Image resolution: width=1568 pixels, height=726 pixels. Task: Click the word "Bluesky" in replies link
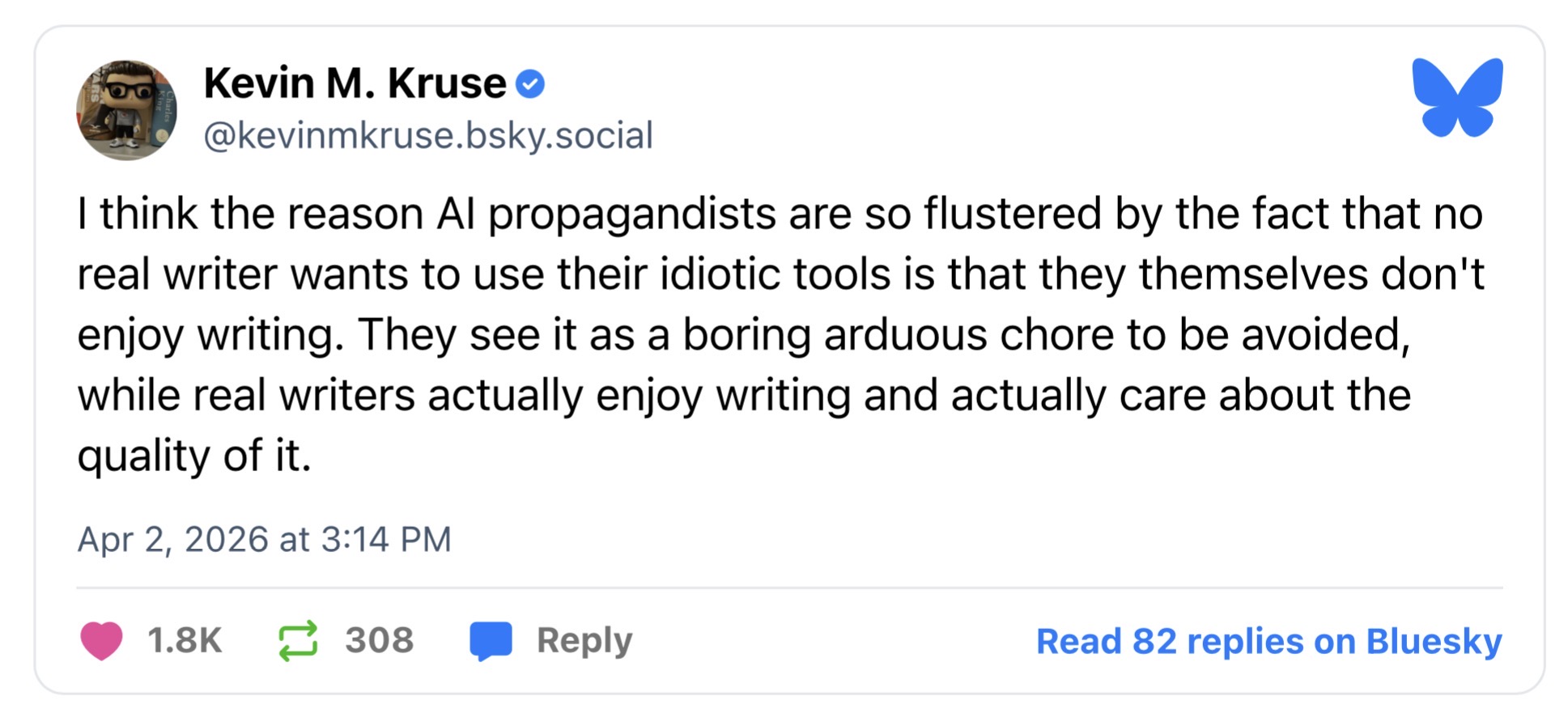click(x=1434, y=641)
